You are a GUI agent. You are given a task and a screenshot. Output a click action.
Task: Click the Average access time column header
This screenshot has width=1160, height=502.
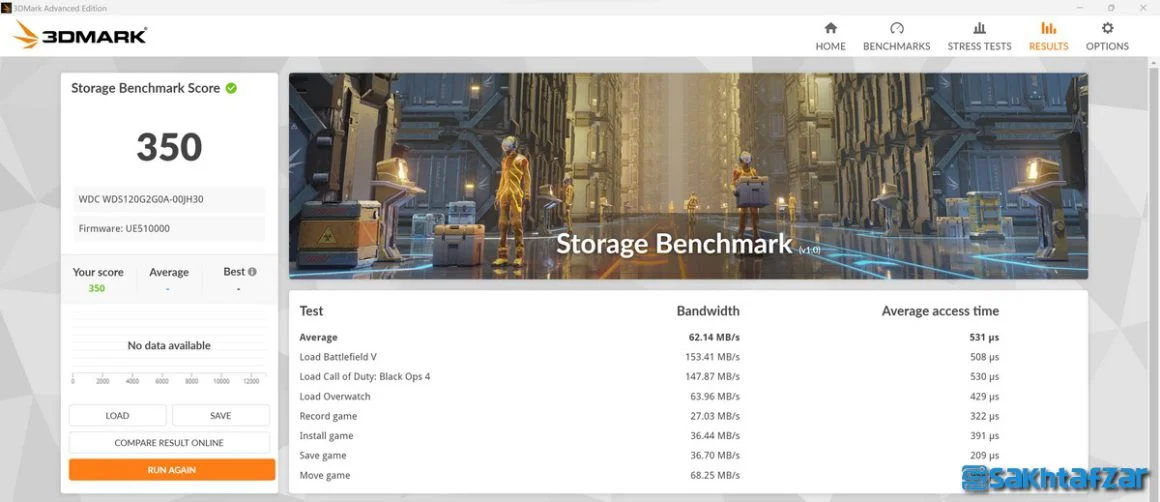tap(940, 311)
